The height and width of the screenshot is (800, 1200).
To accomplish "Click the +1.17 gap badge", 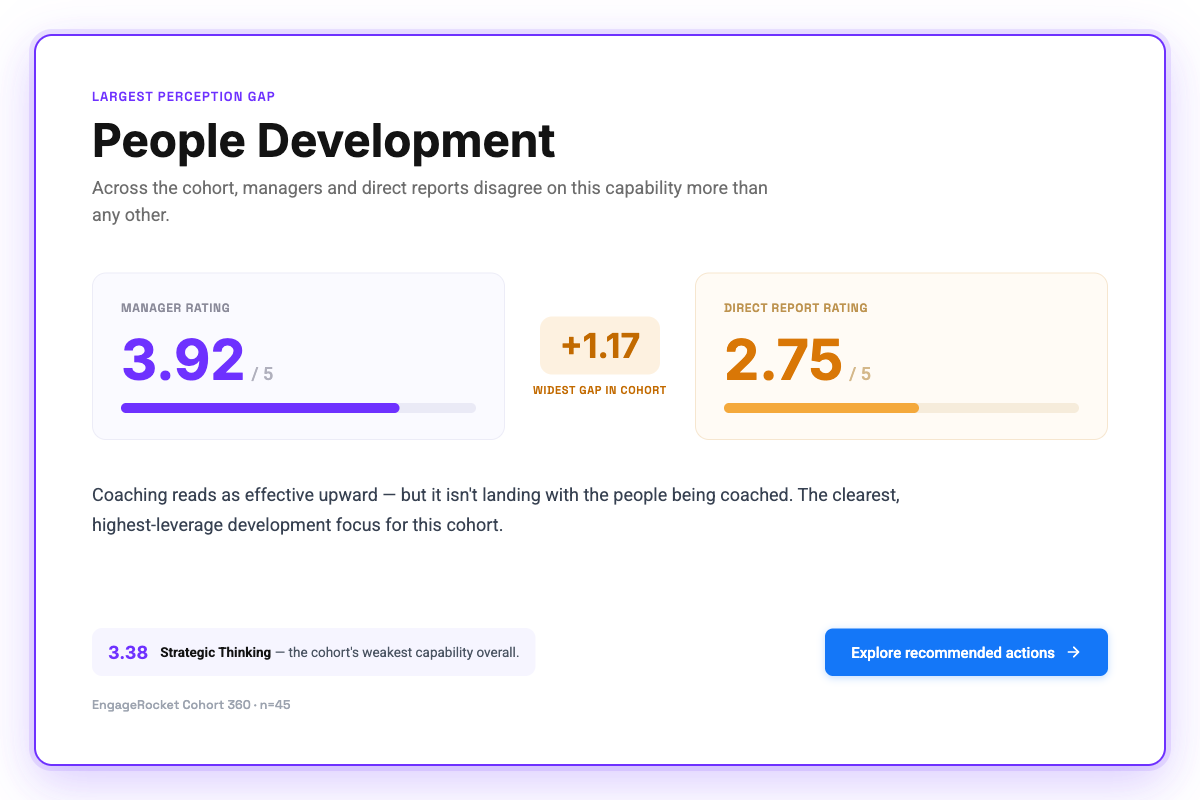I will [600, 345].
